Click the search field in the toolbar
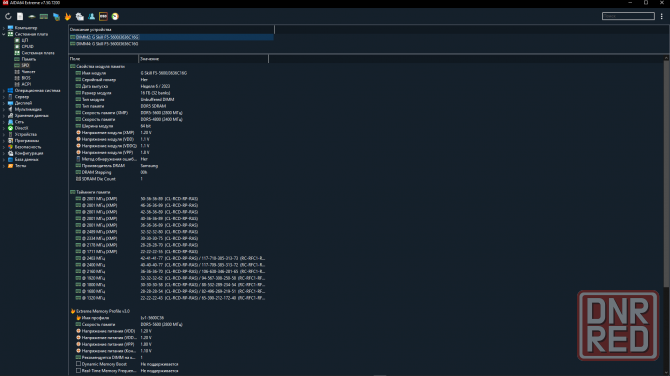Image resolution: width=670 pixels, height=376 pixels. pos(628,16)
